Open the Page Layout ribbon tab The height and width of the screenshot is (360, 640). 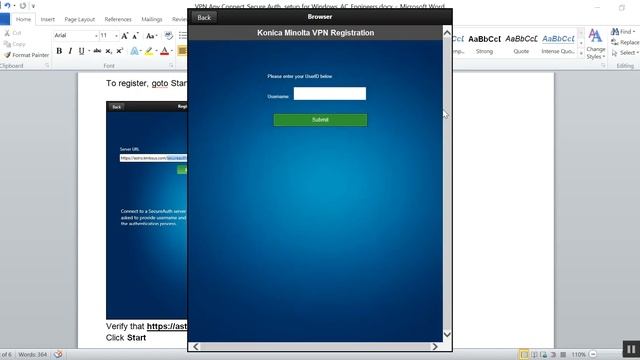tap(80, 19)
